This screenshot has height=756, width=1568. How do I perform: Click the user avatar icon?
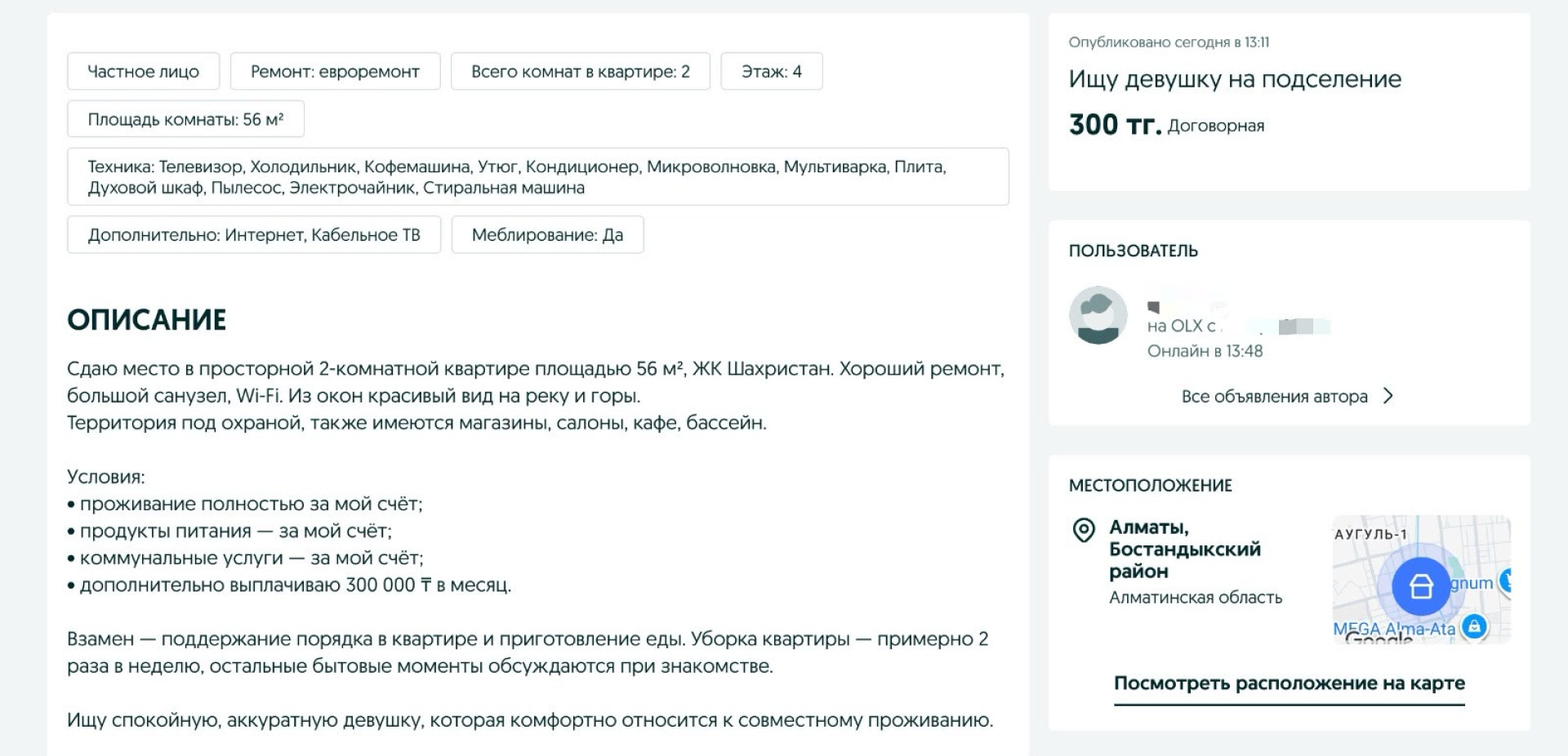1098,315
